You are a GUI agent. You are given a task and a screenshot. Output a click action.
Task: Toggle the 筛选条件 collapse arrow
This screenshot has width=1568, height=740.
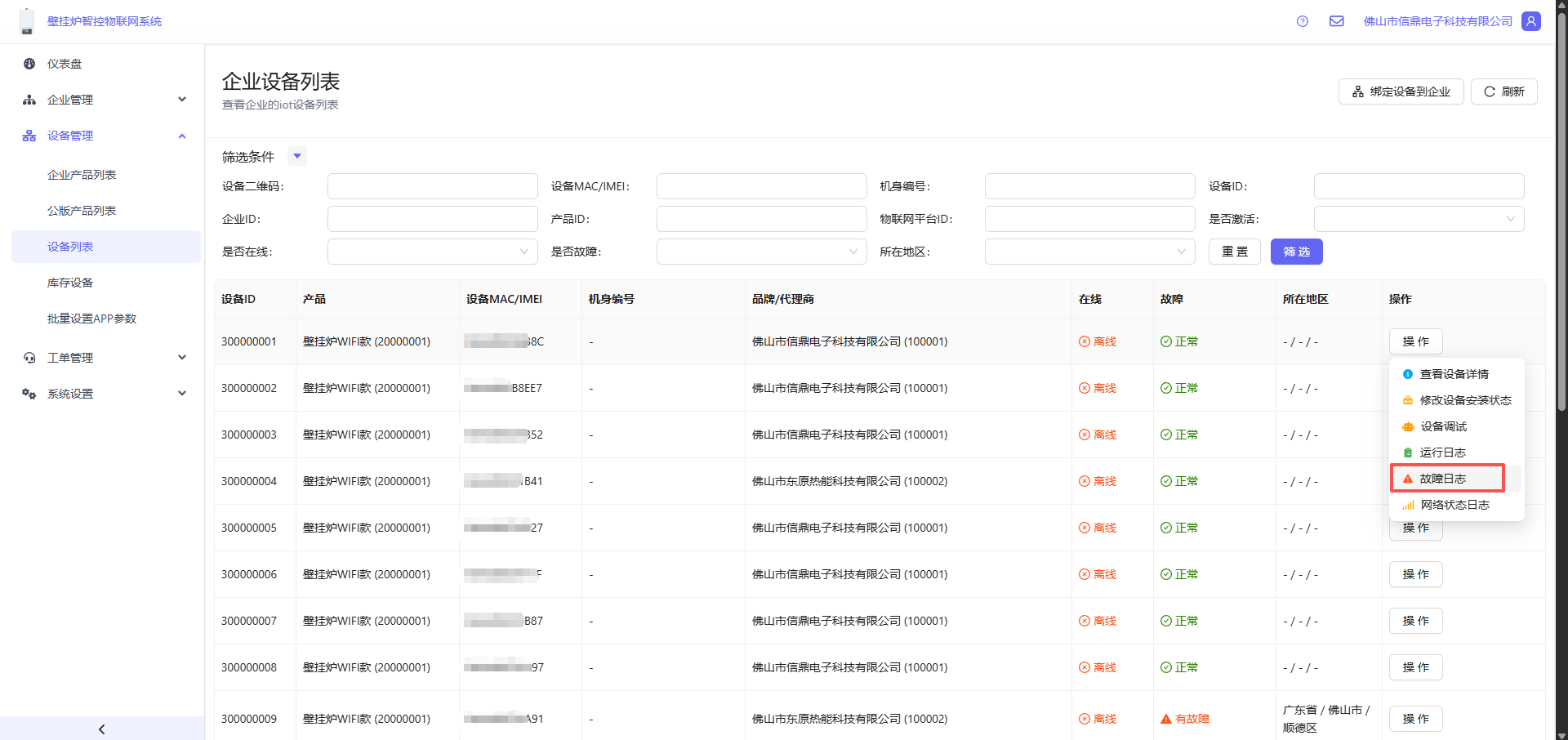click(x=297, y=156)
